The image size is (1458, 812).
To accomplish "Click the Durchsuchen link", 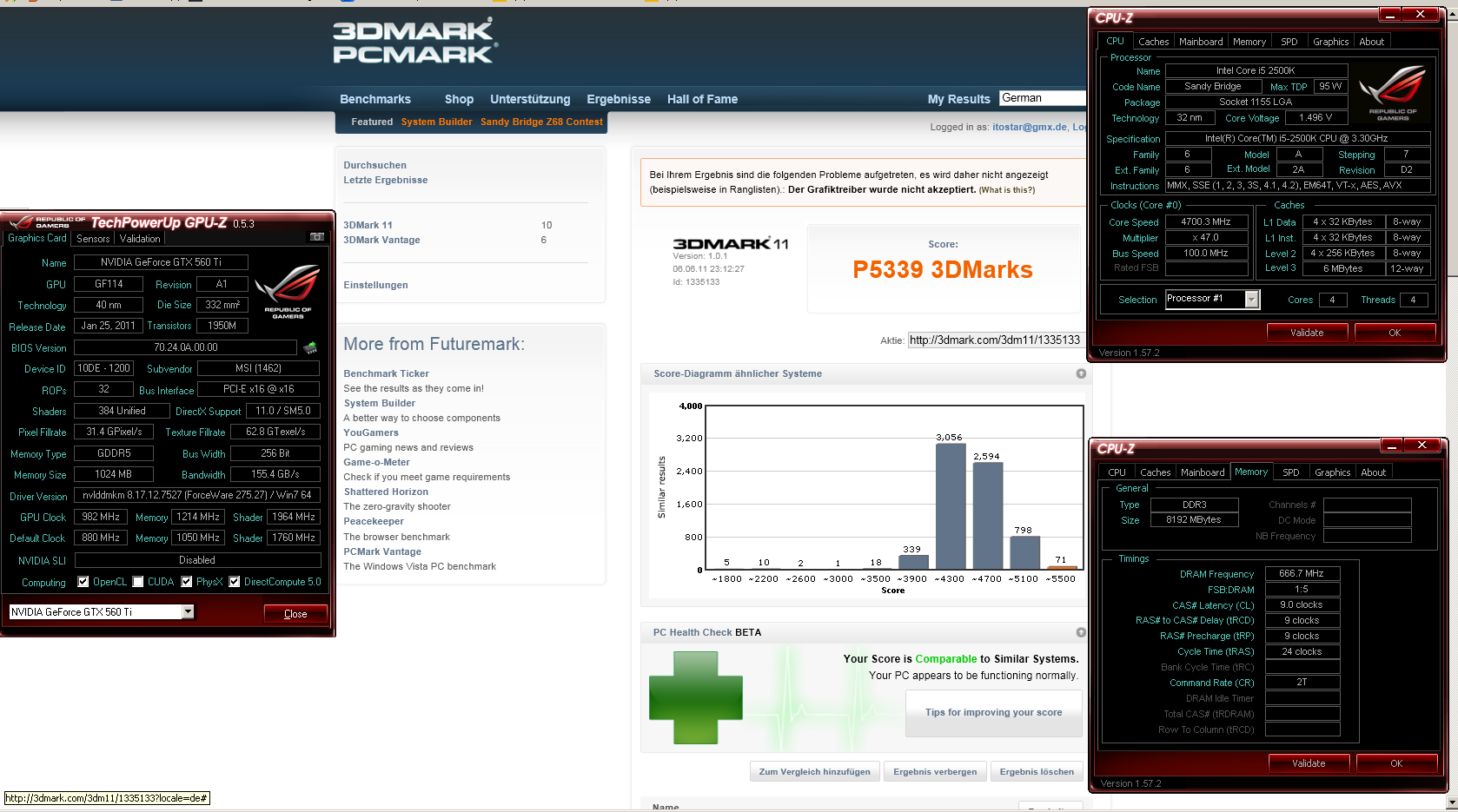I will (374, 165).
